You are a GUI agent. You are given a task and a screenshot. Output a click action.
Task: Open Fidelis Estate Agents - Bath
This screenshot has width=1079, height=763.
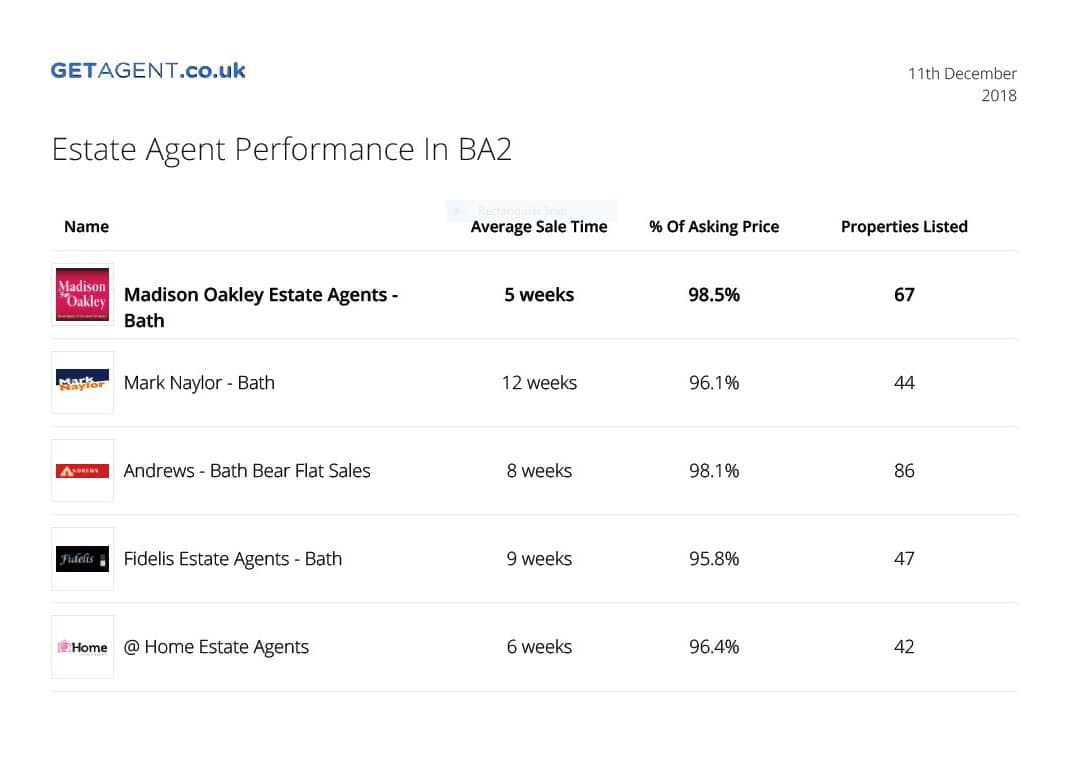pos(233,559)
